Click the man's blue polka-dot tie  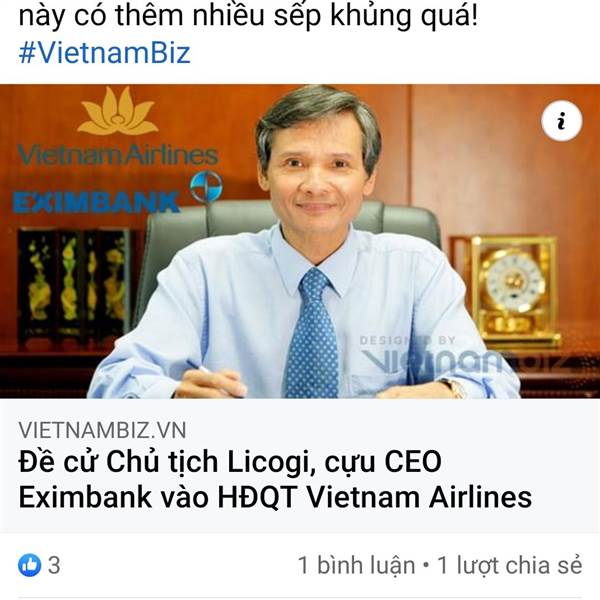(313, 333)
